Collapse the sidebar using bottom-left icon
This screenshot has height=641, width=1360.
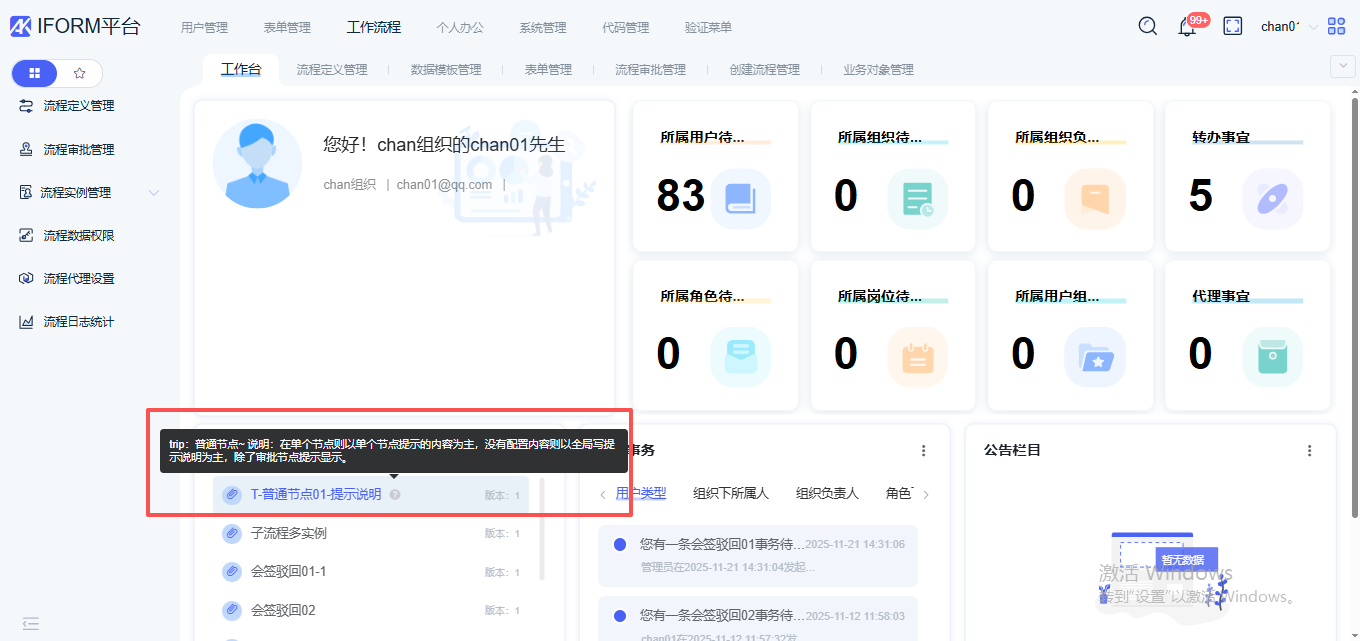tap(31, 624)
